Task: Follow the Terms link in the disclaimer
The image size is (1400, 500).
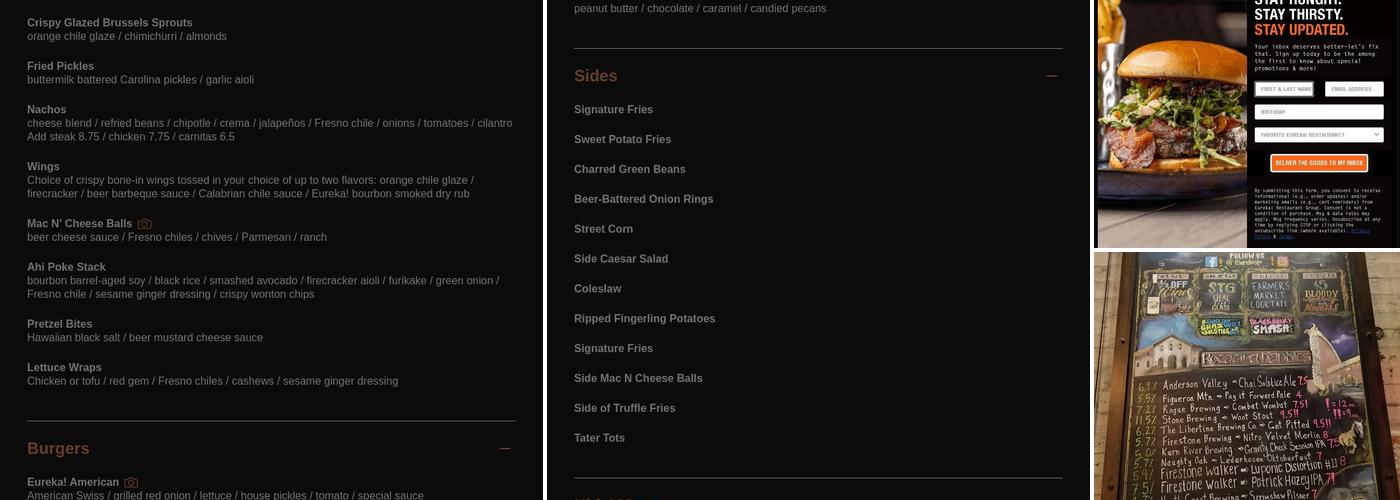Action: [x=1286, y=237]
